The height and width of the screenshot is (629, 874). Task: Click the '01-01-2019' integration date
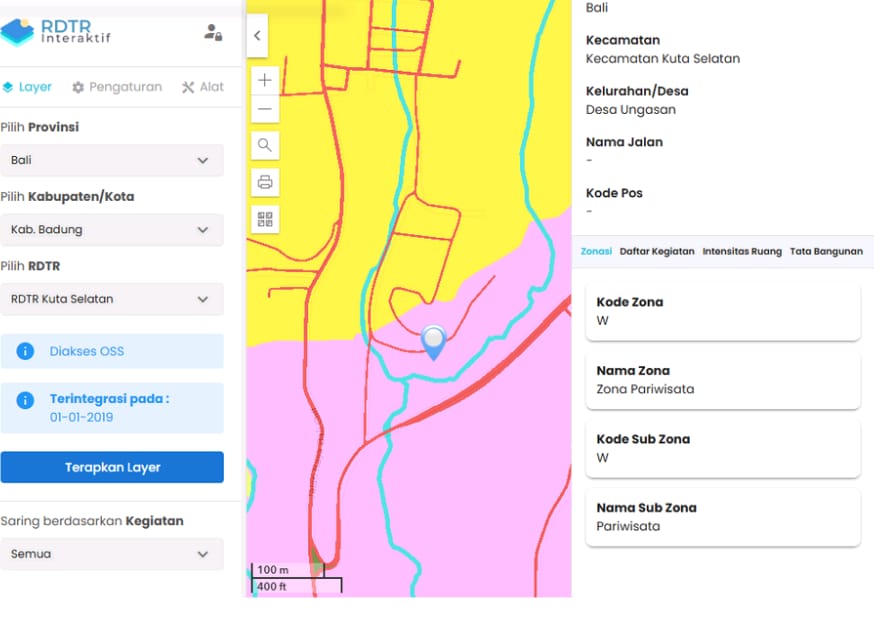tap(81, 418)
